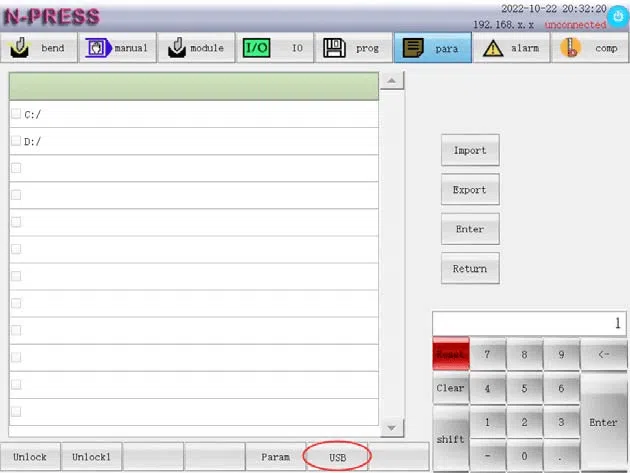Click the unconnected status text
The height and width of the screenshot is (473, 630).
click(575, 25)
